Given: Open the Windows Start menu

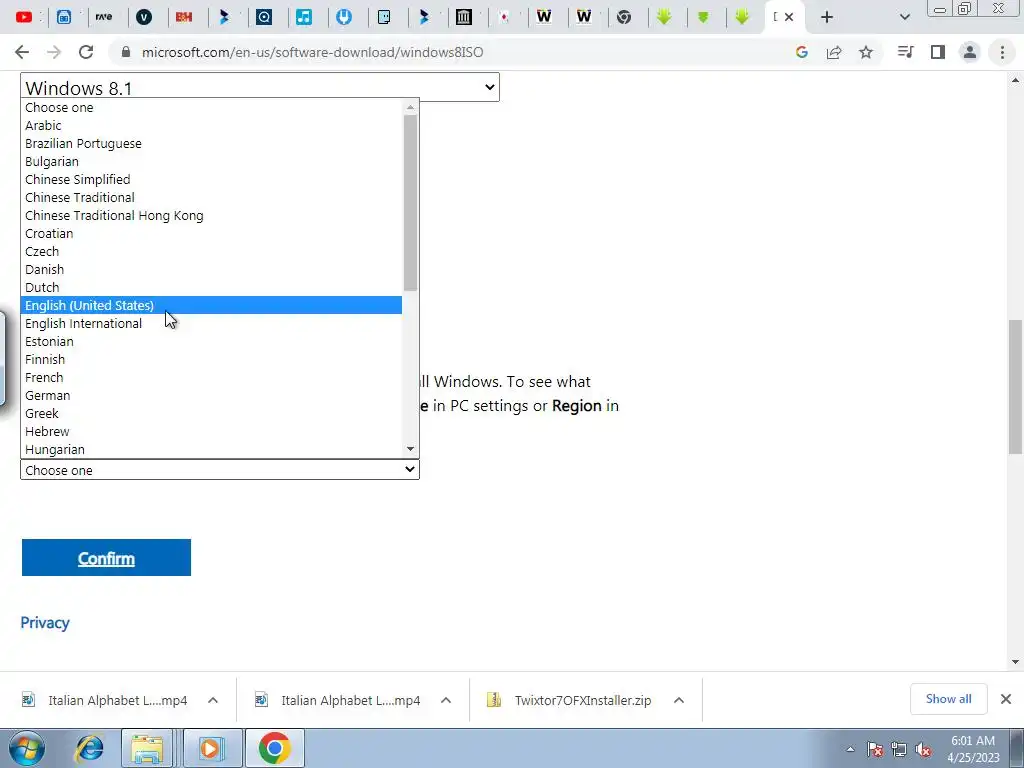Looking at the screenshot, I should 26,748.
